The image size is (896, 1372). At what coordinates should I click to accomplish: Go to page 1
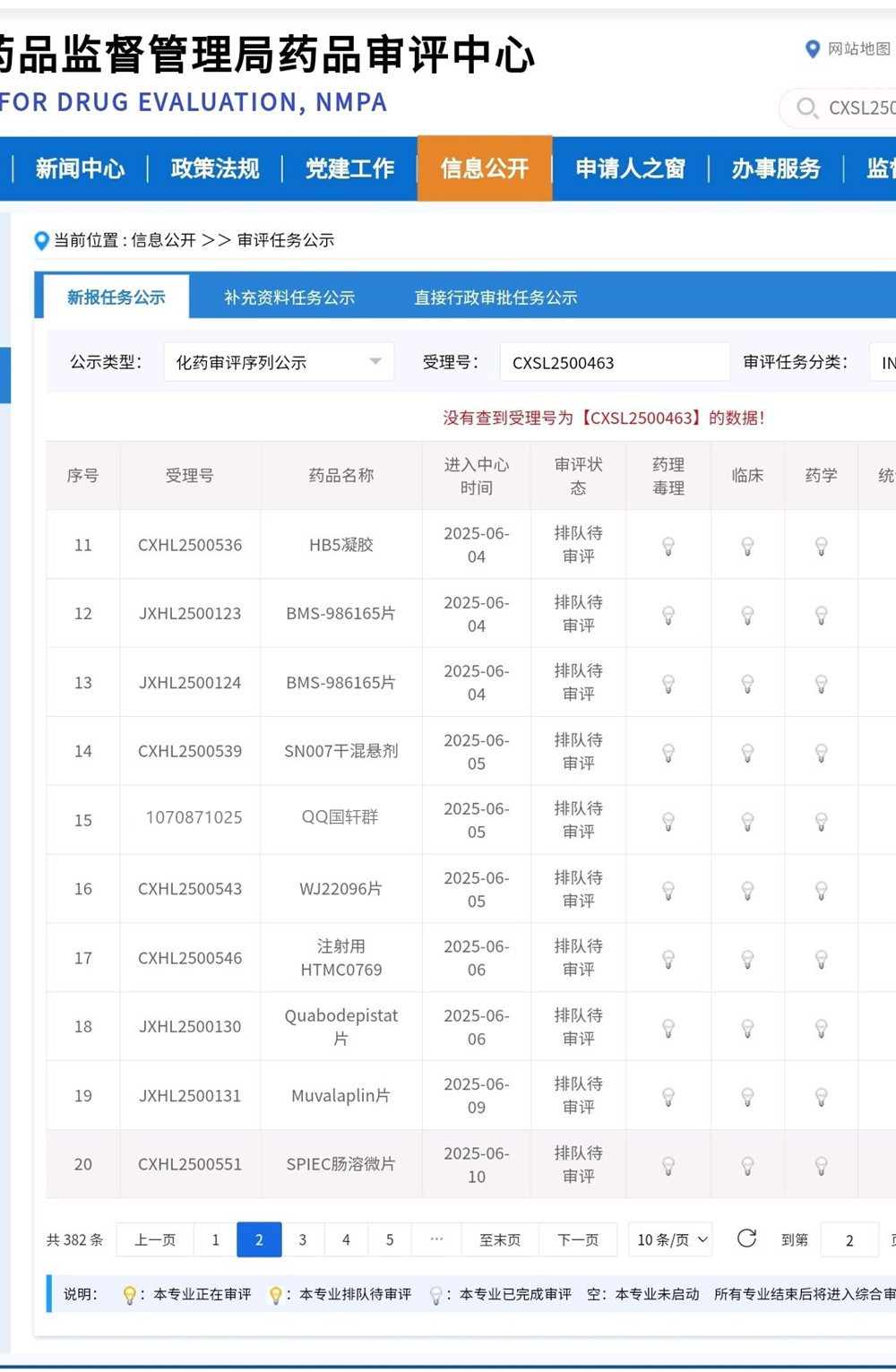click(x=215, y=1239)
